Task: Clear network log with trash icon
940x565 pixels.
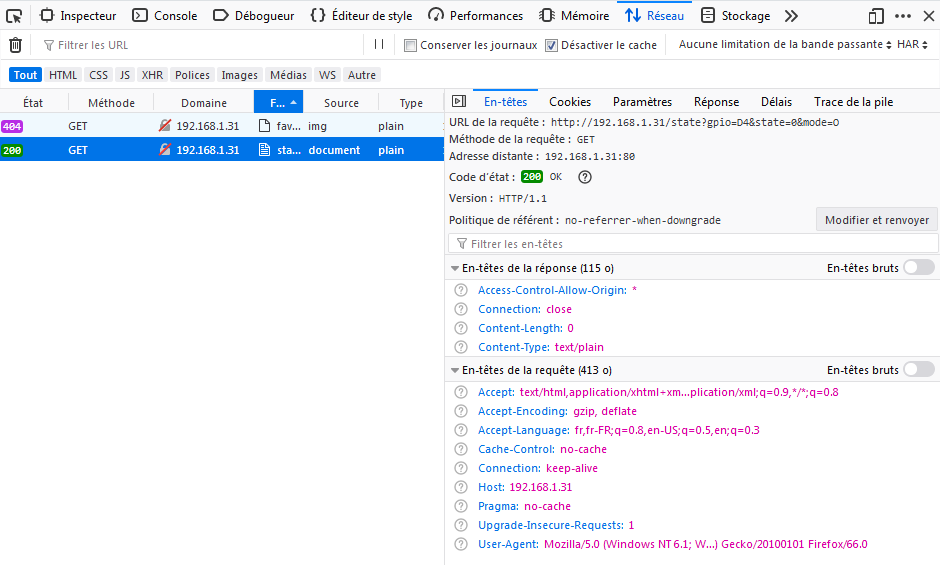Action: (15, 45)
